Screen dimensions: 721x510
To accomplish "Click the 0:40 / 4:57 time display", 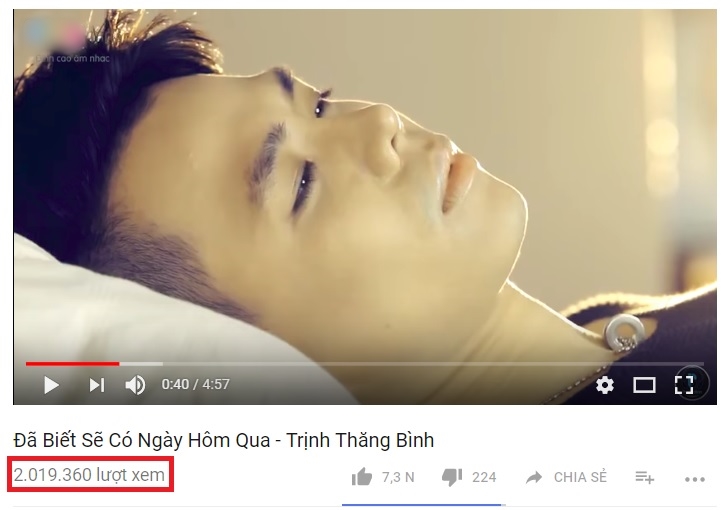I will [x=195, y=384].
